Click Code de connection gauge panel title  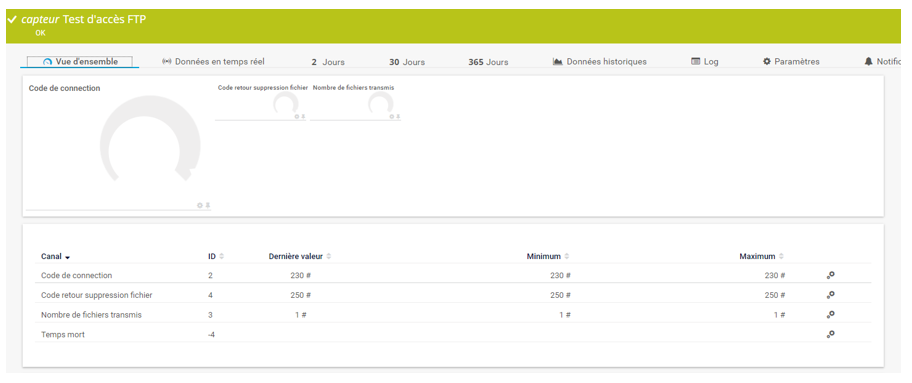point(65,88)
